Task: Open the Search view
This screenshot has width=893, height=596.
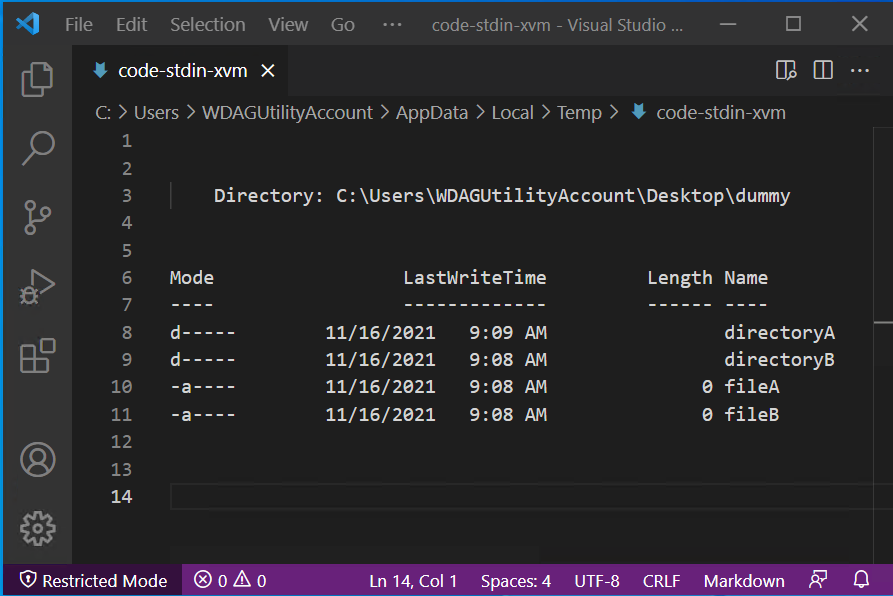Action: [x=37, y=148]
